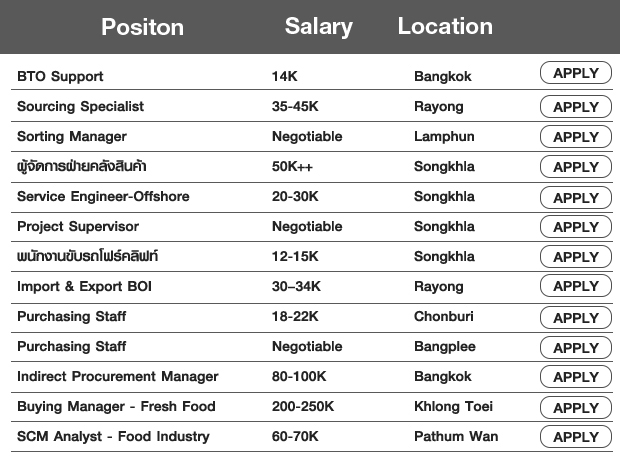Viewport: 620px width, 465px height.
Task: Click the Salary column header
Action: [319, 27]
